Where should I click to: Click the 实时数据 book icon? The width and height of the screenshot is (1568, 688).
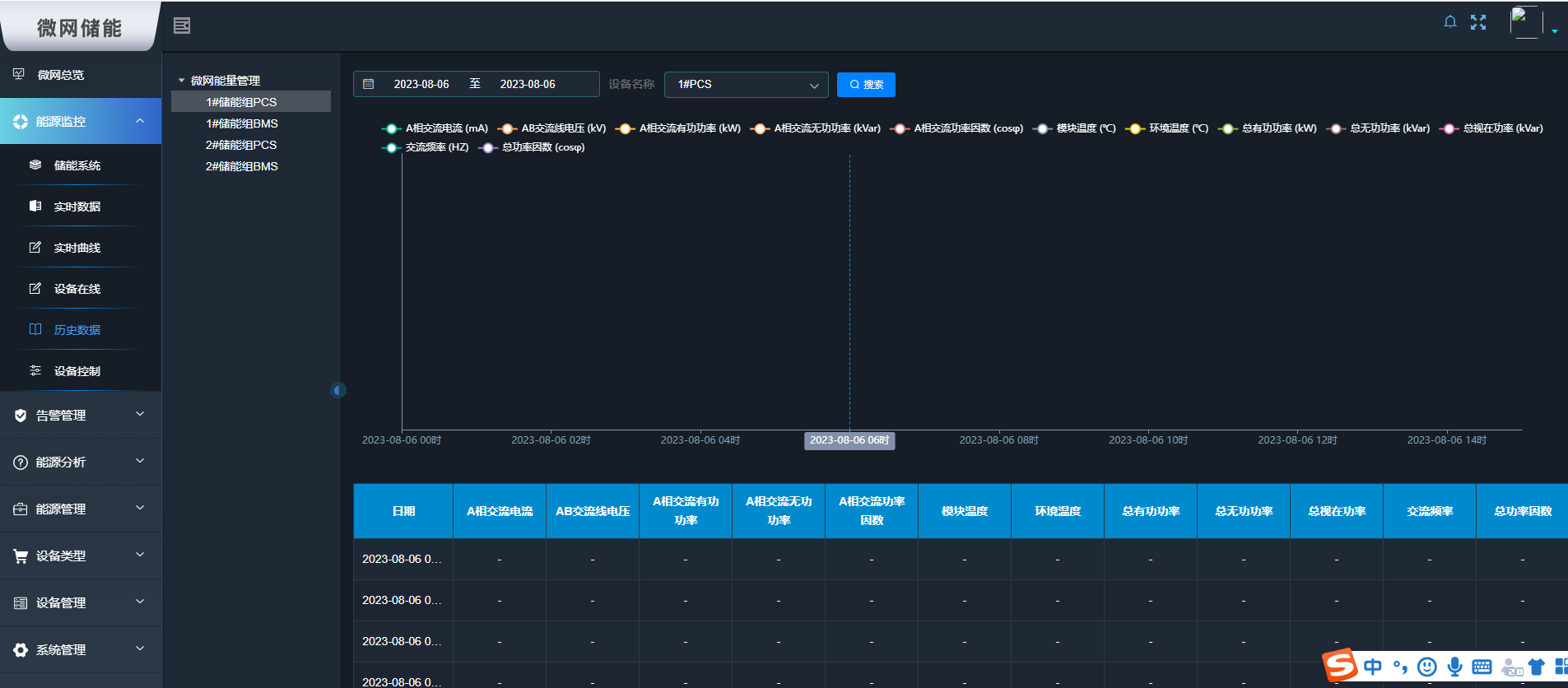tap(35, 206)
